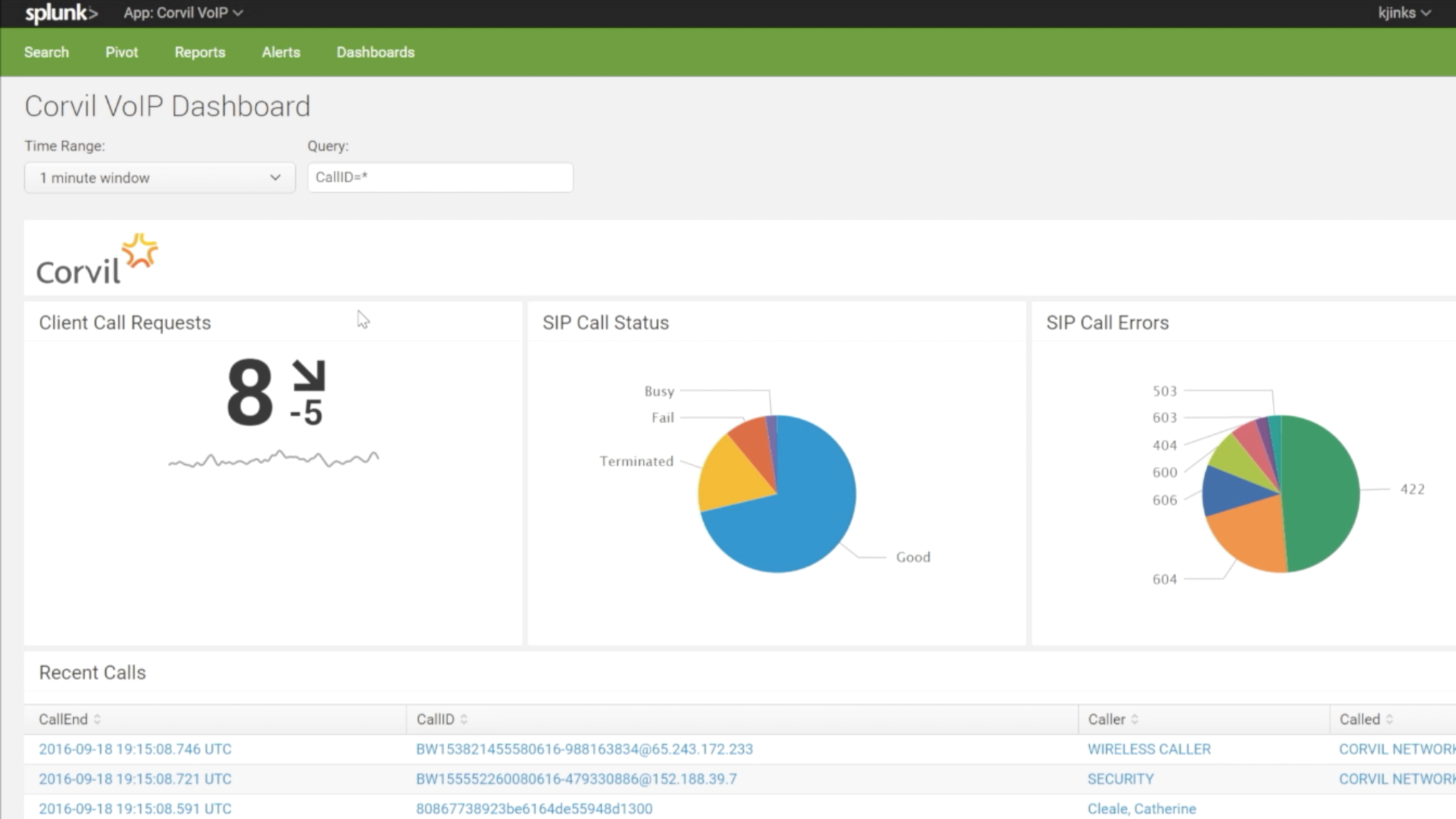This screenshot has width=1456, height=819.
Task: Click the -5 delta value
Action: (x=306, y=412)
